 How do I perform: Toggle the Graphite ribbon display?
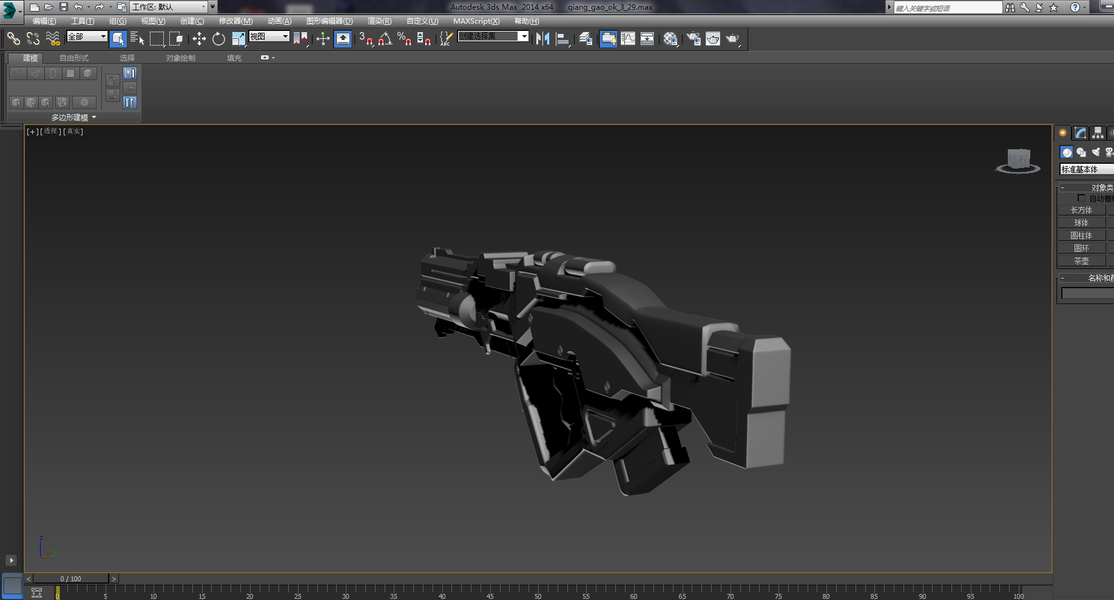point(609,38)
